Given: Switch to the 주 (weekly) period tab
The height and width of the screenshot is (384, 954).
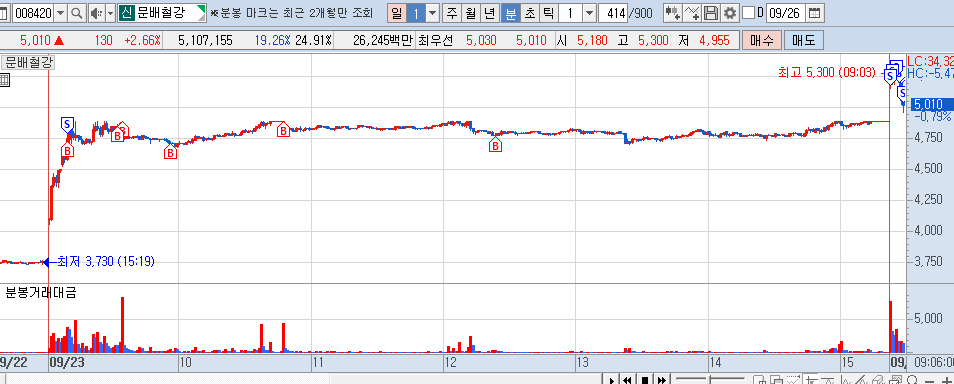Looking at the screenshot, I should pos(451,13).
